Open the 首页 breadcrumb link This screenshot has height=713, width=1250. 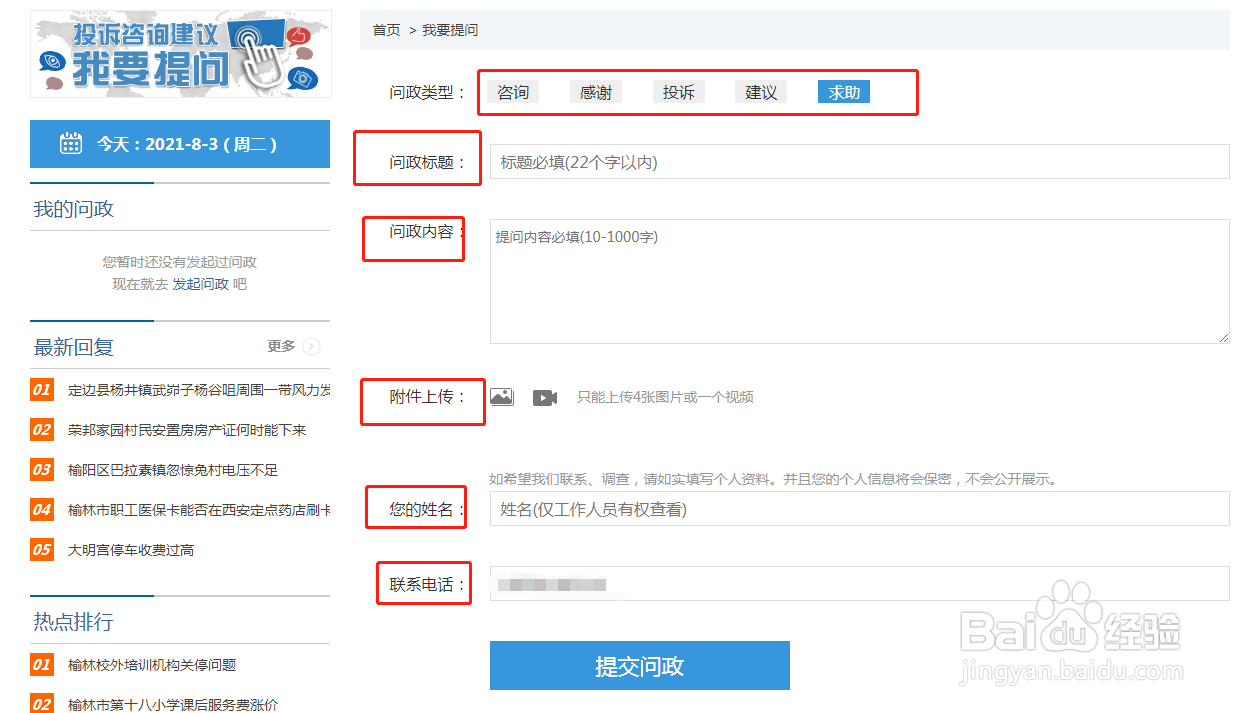(386, 30)
